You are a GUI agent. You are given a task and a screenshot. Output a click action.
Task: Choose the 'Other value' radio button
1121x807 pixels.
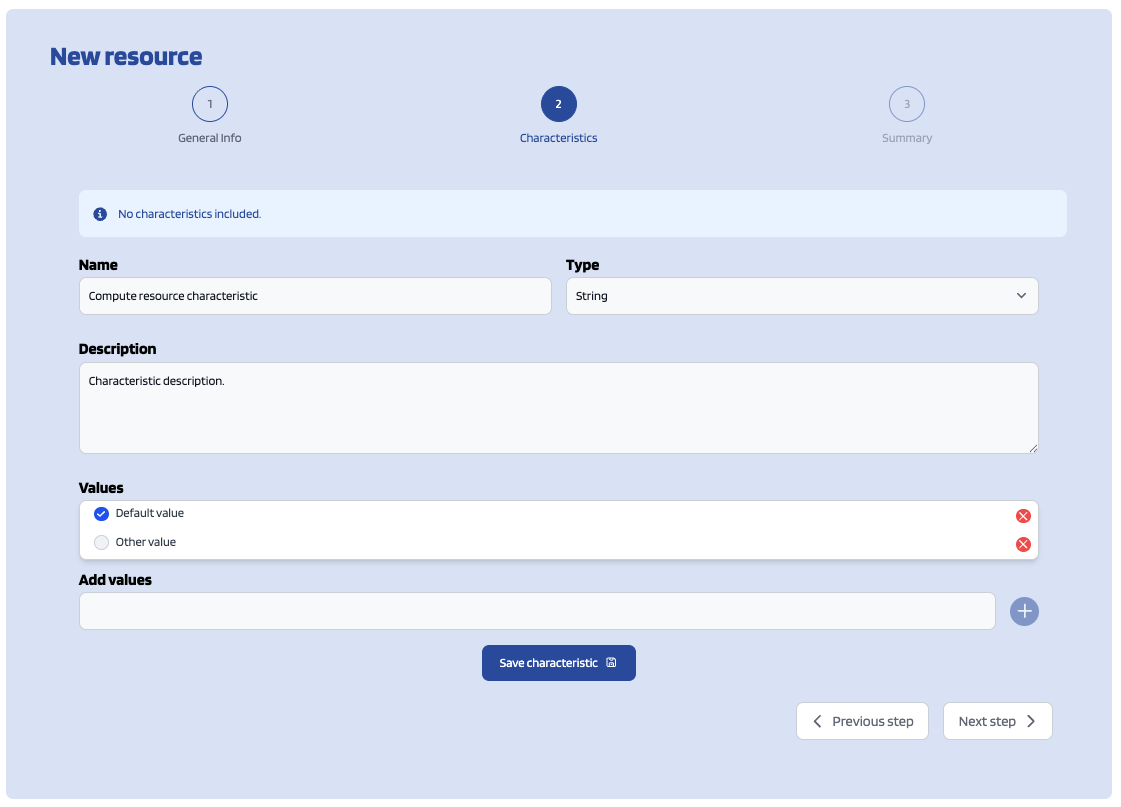101,543
